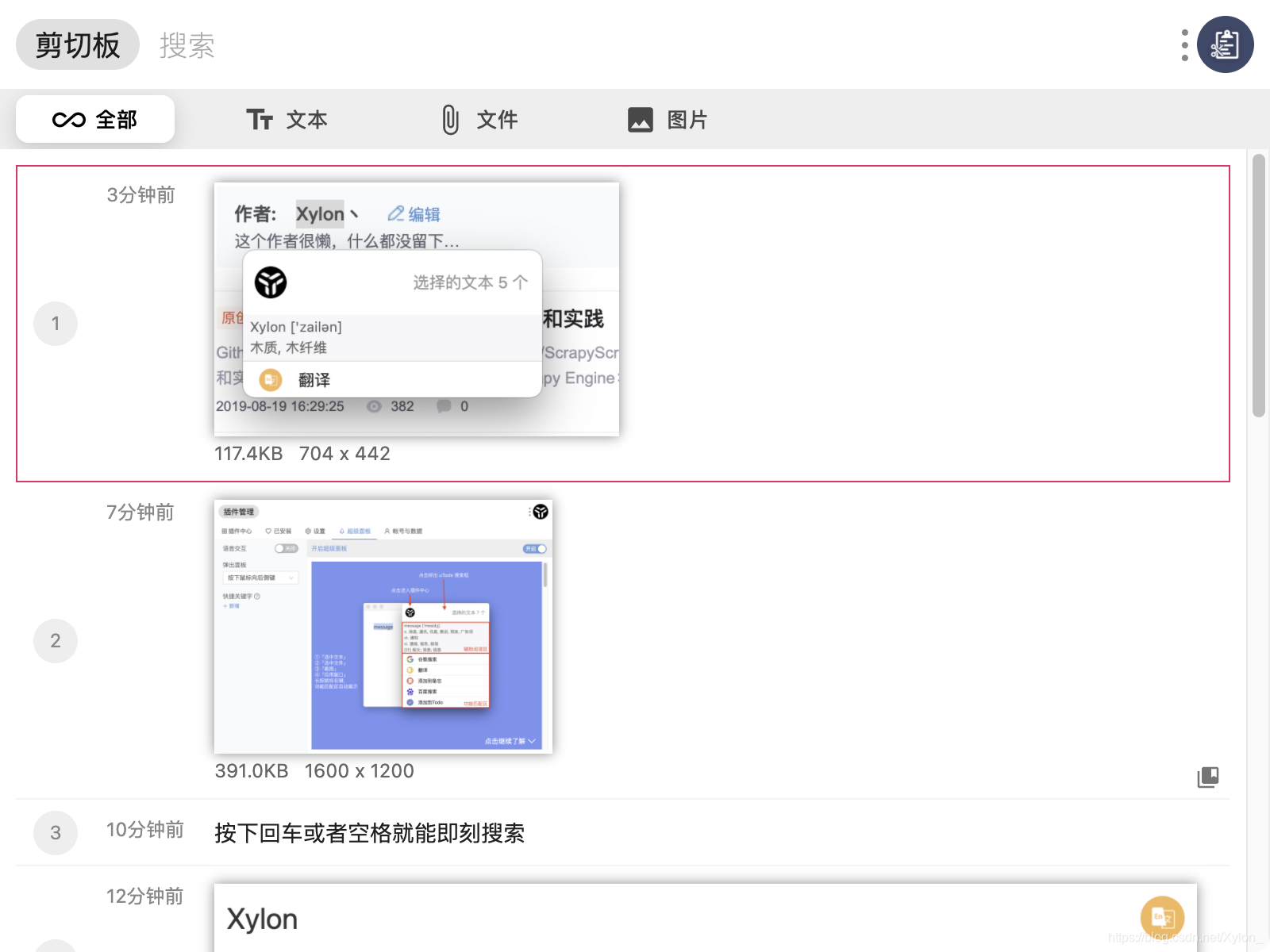Click the picture icon for 图片

(x=641, y=120)
